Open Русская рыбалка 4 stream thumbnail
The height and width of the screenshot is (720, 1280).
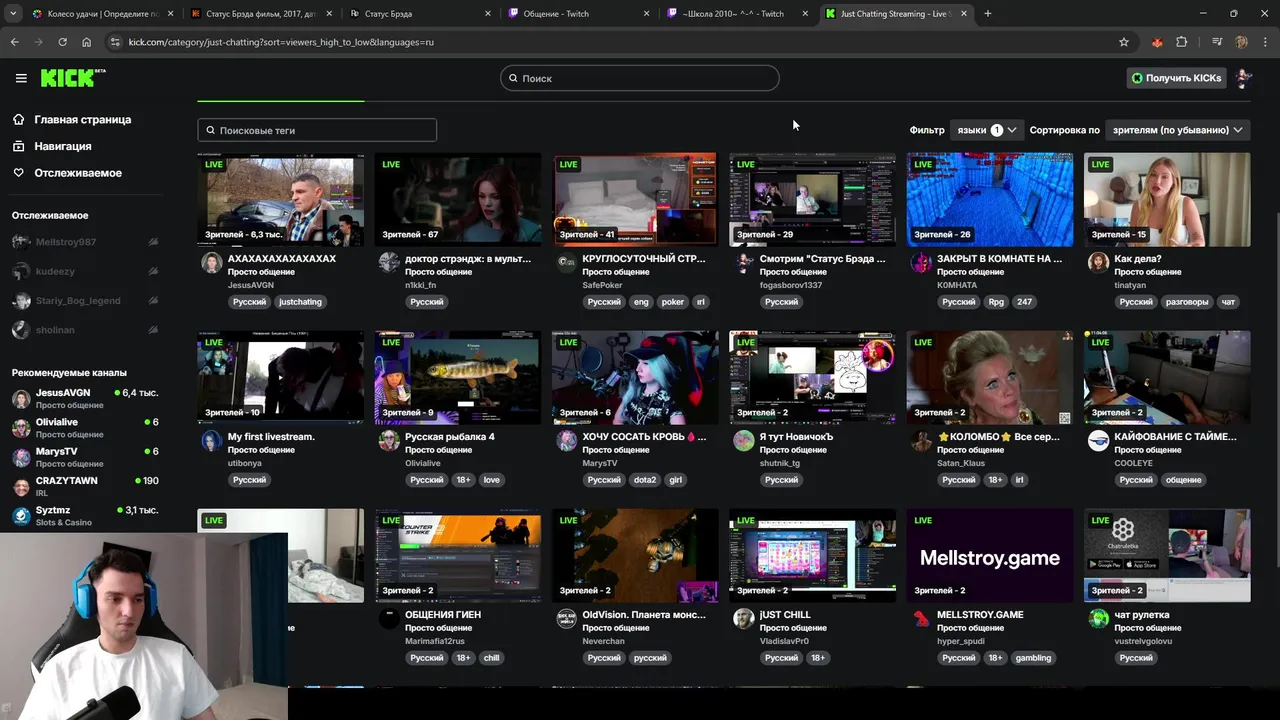click(458, 377)
